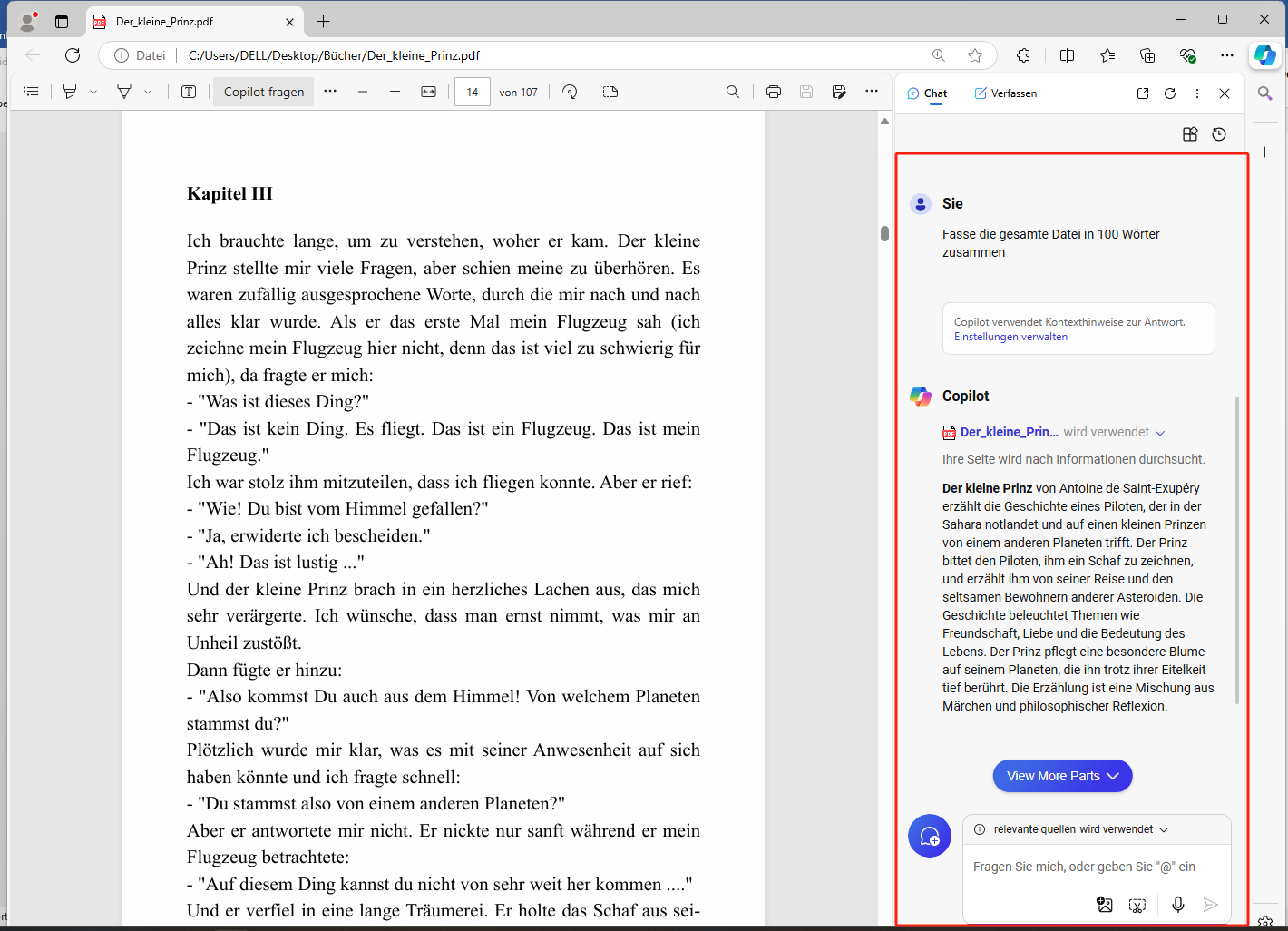
Task: Open the Copilot chat history icon
Action: (1219, 134)
